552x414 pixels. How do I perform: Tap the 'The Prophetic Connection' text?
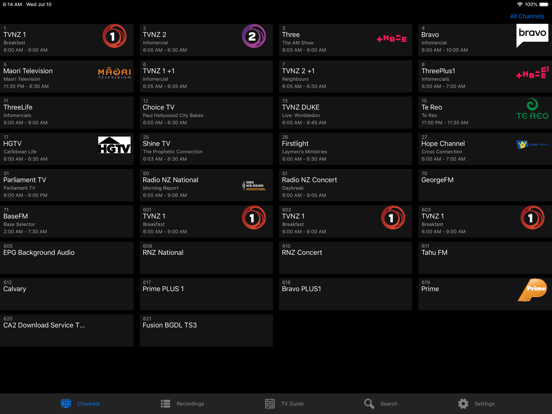point(172,152)
